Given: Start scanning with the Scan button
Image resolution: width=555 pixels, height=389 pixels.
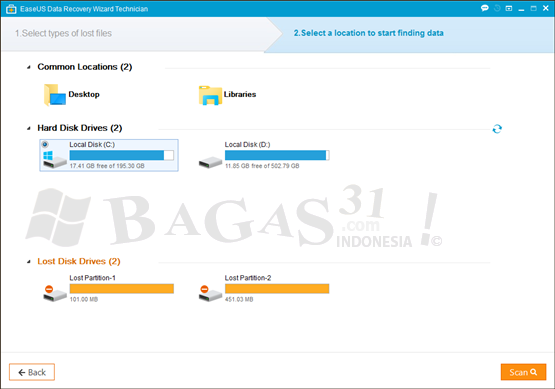Looking at the screenshot, I should [x=523, y=372].
